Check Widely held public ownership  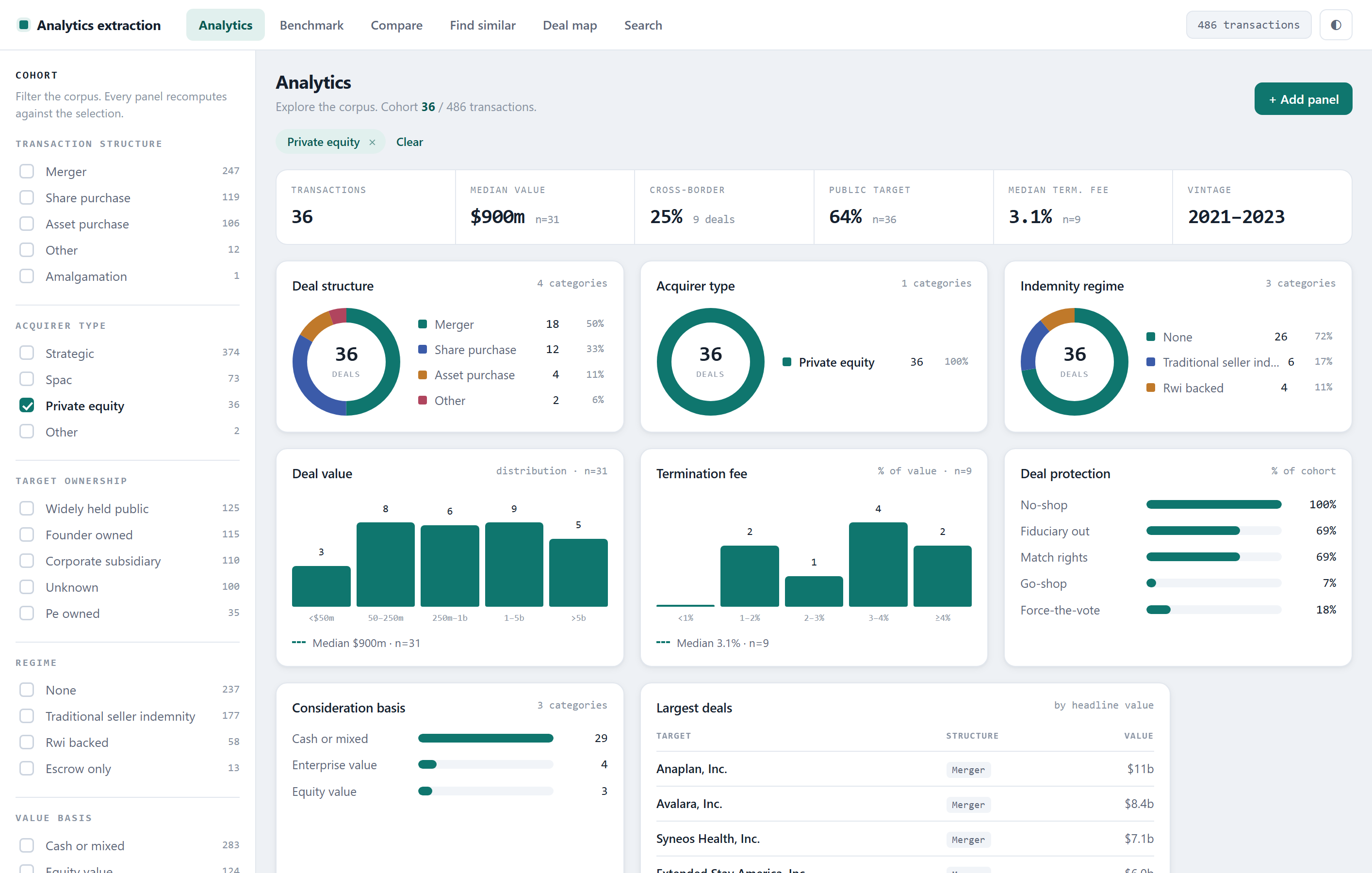click(x=27, y=509)
